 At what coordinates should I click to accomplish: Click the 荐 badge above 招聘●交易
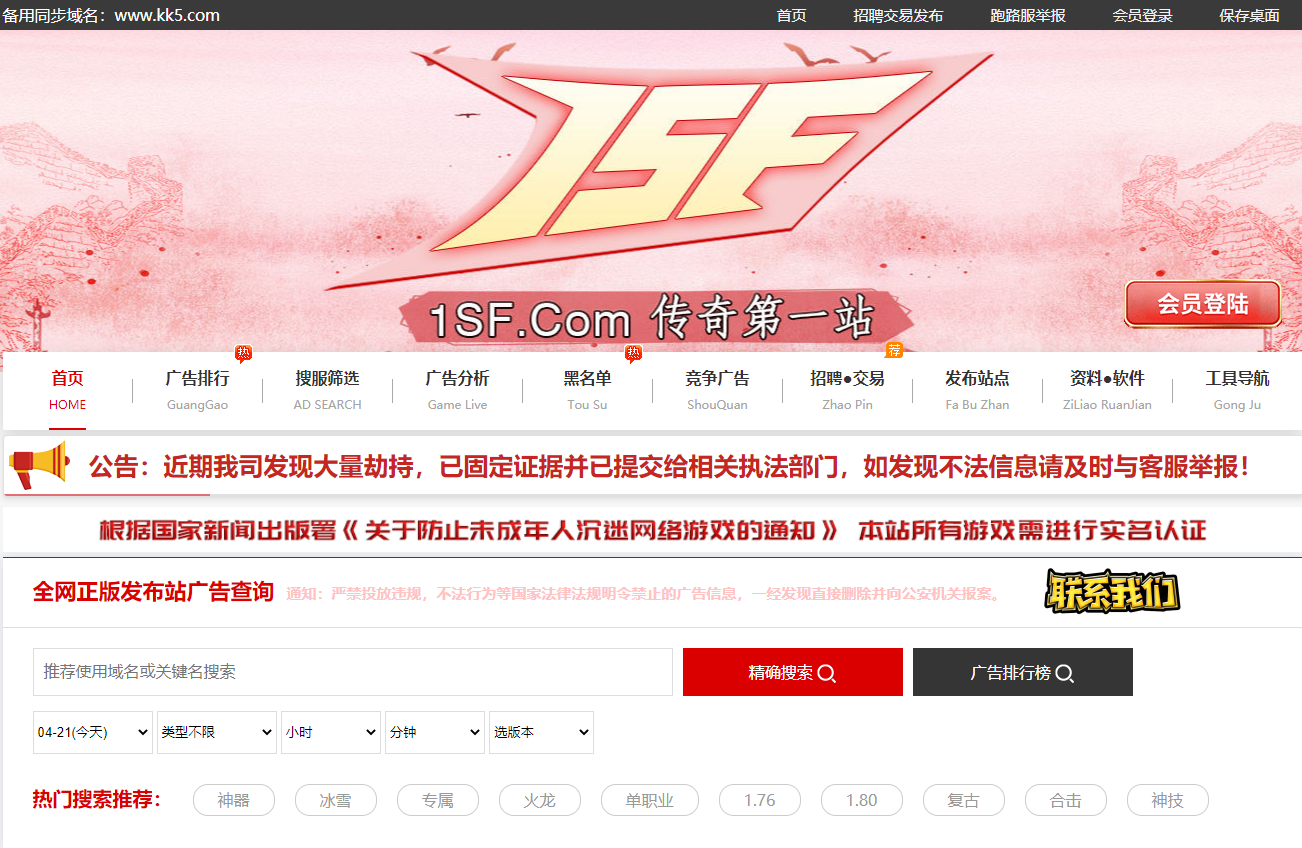895,350
